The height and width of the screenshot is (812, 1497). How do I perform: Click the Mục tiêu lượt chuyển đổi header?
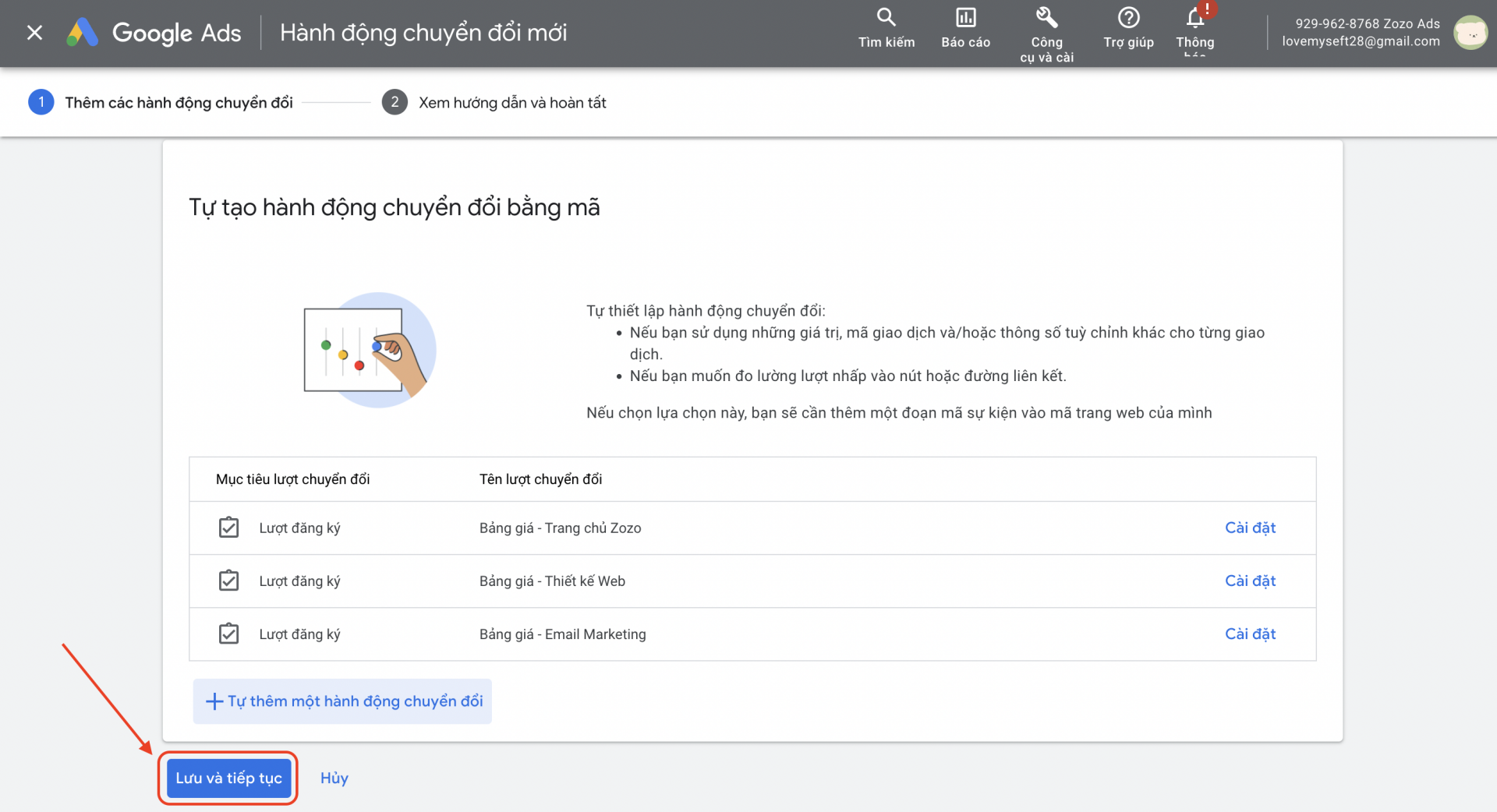pyautogui.click(x=292, y=479)
